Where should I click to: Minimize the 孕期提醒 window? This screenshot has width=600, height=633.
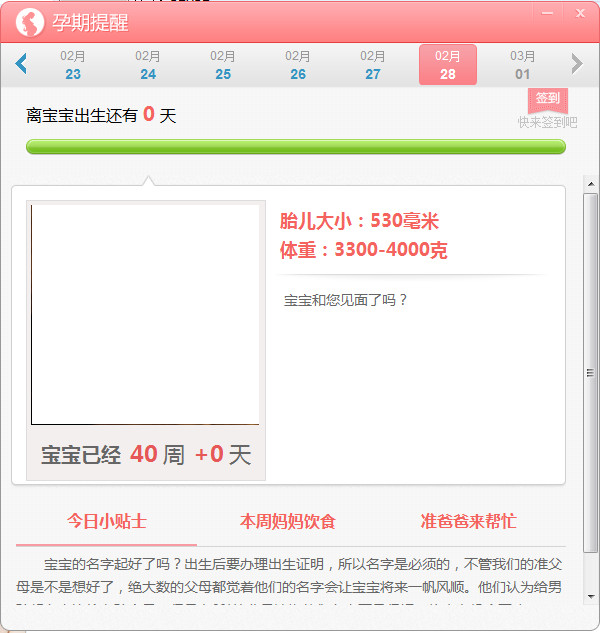click(x=548, y=13)
